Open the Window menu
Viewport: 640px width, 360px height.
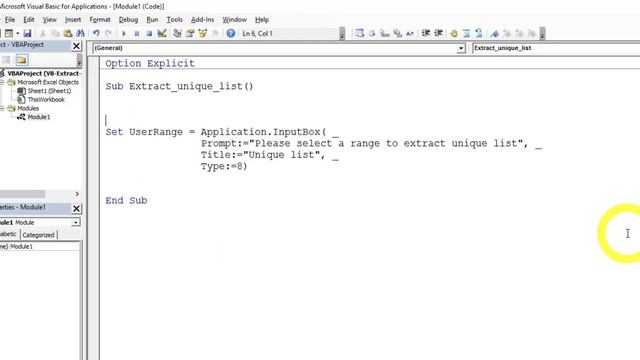[x=234, y=20]
